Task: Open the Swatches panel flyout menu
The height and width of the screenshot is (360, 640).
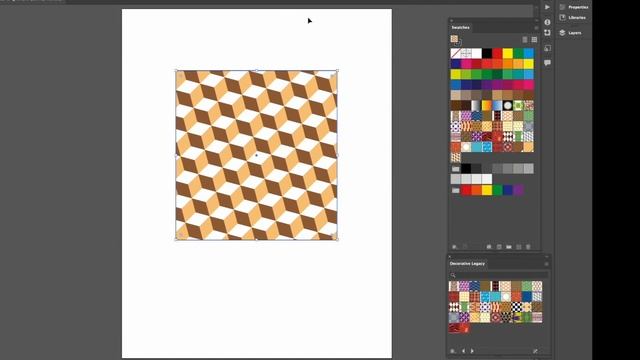Action: coord(536,28)
